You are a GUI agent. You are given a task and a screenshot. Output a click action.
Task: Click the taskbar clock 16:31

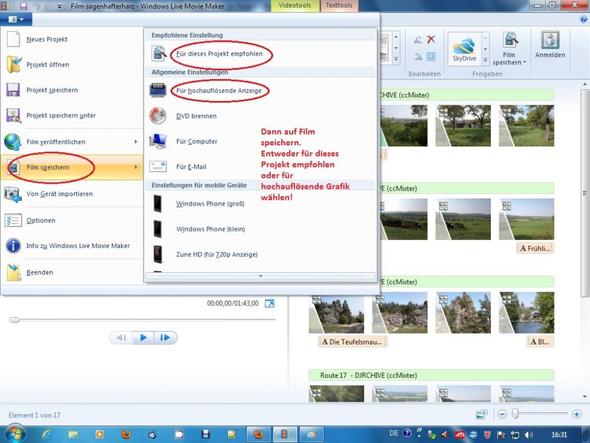click(559, 435)
